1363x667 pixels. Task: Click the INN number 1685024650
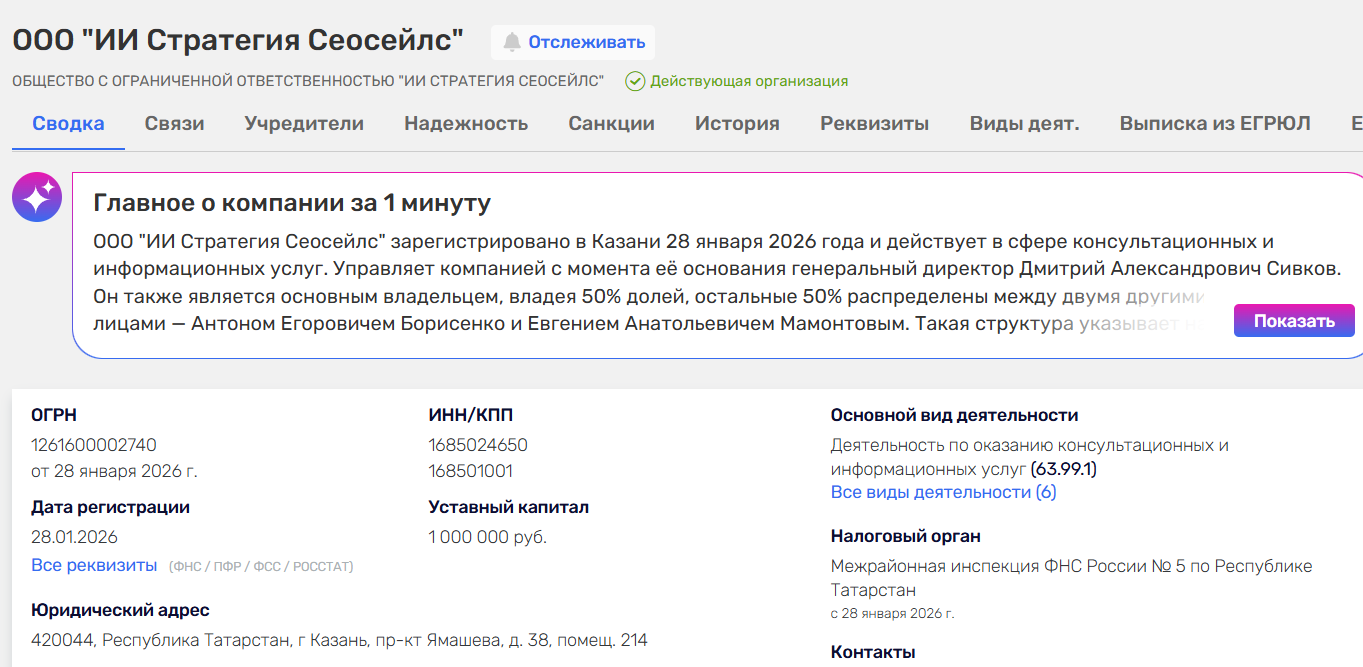pyautogui.click(x=478, y=445)
